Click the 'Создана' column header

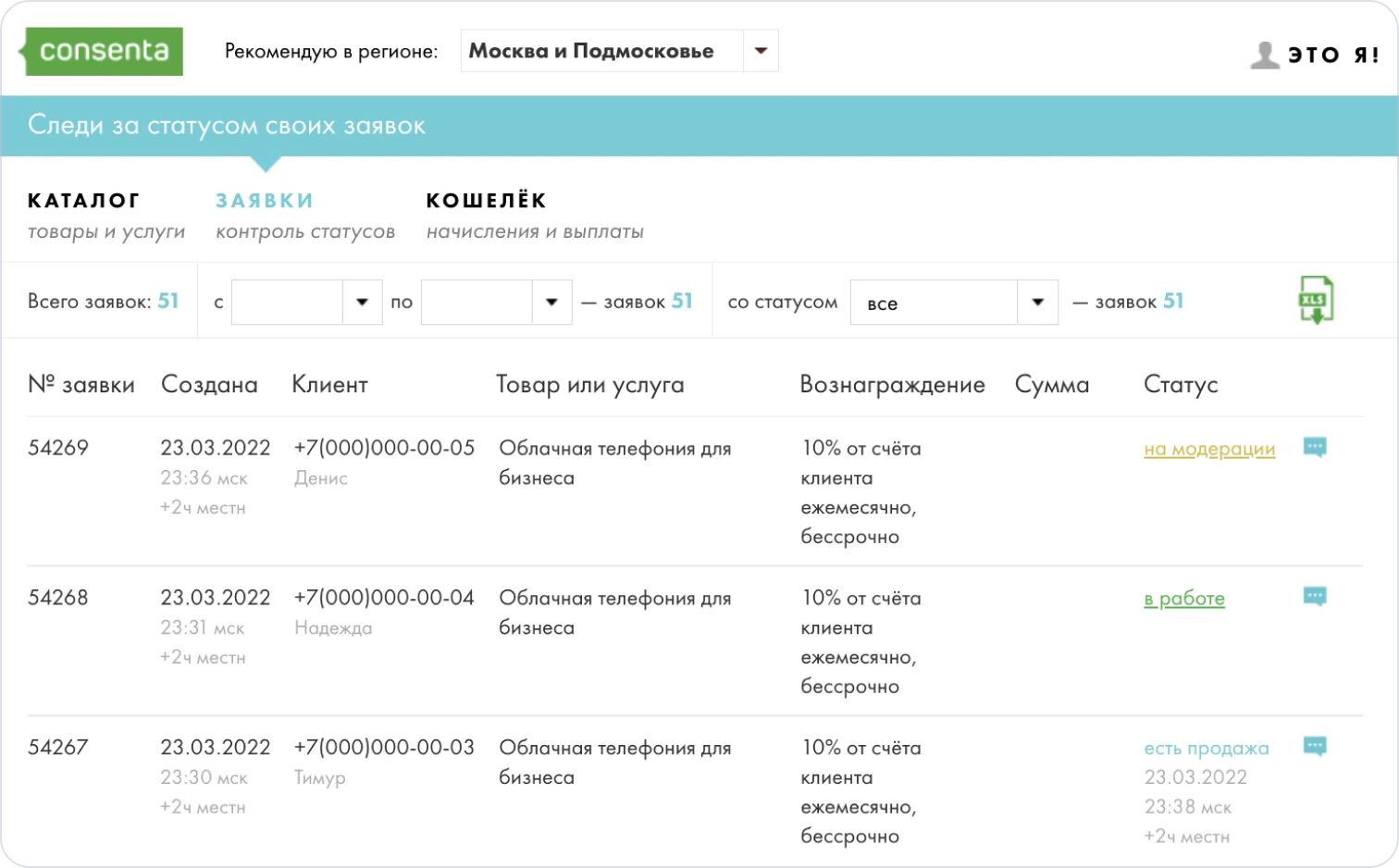pos(209,384)
